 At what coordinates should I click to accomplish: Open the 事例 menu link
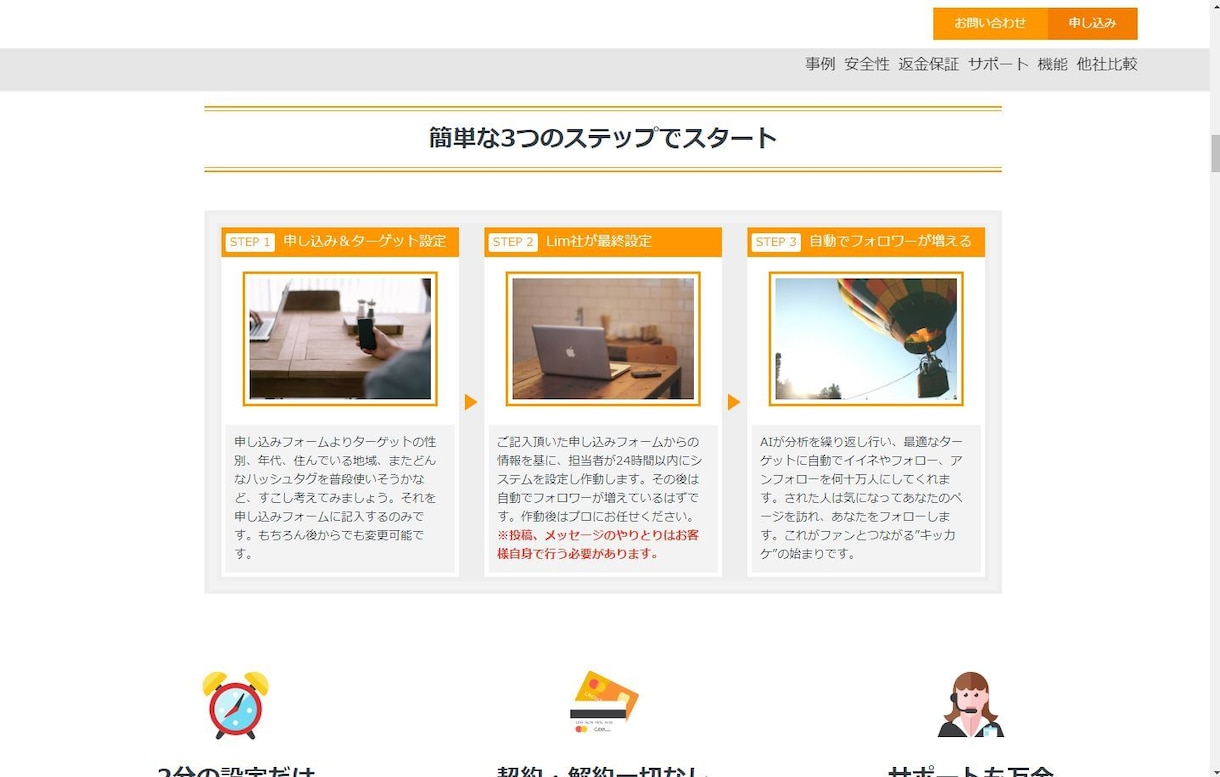[x=820, y=64]
